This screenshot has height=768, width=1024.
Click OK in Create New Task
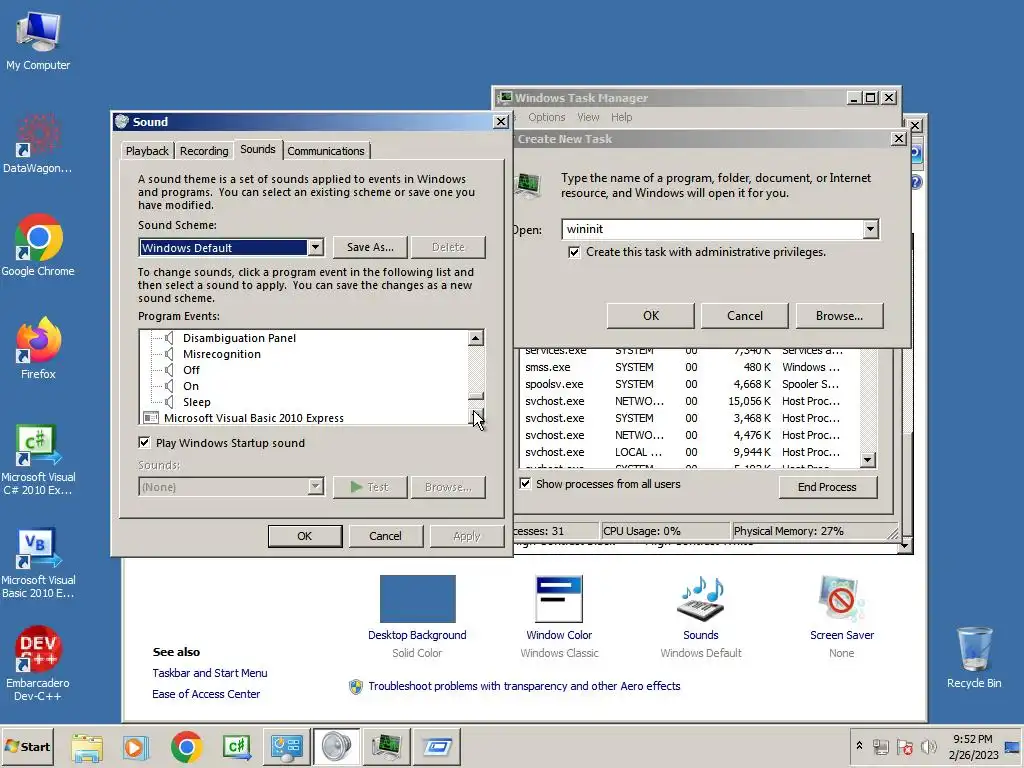tap(650, 315)
